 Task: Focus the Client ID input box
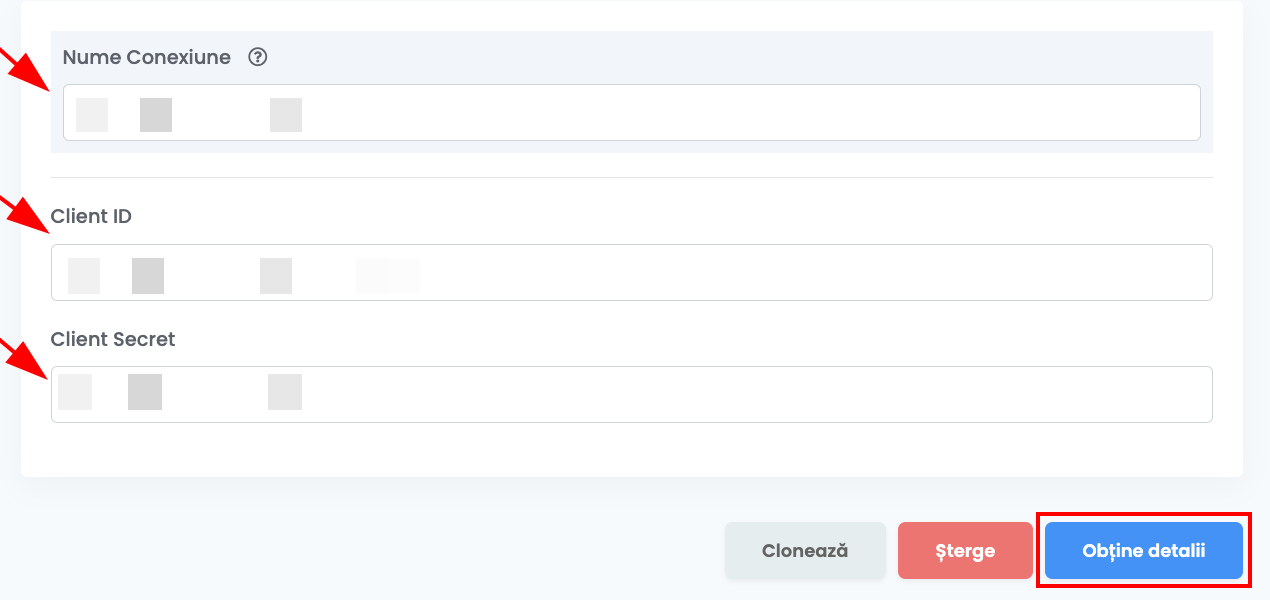click(x=631, y=272)
